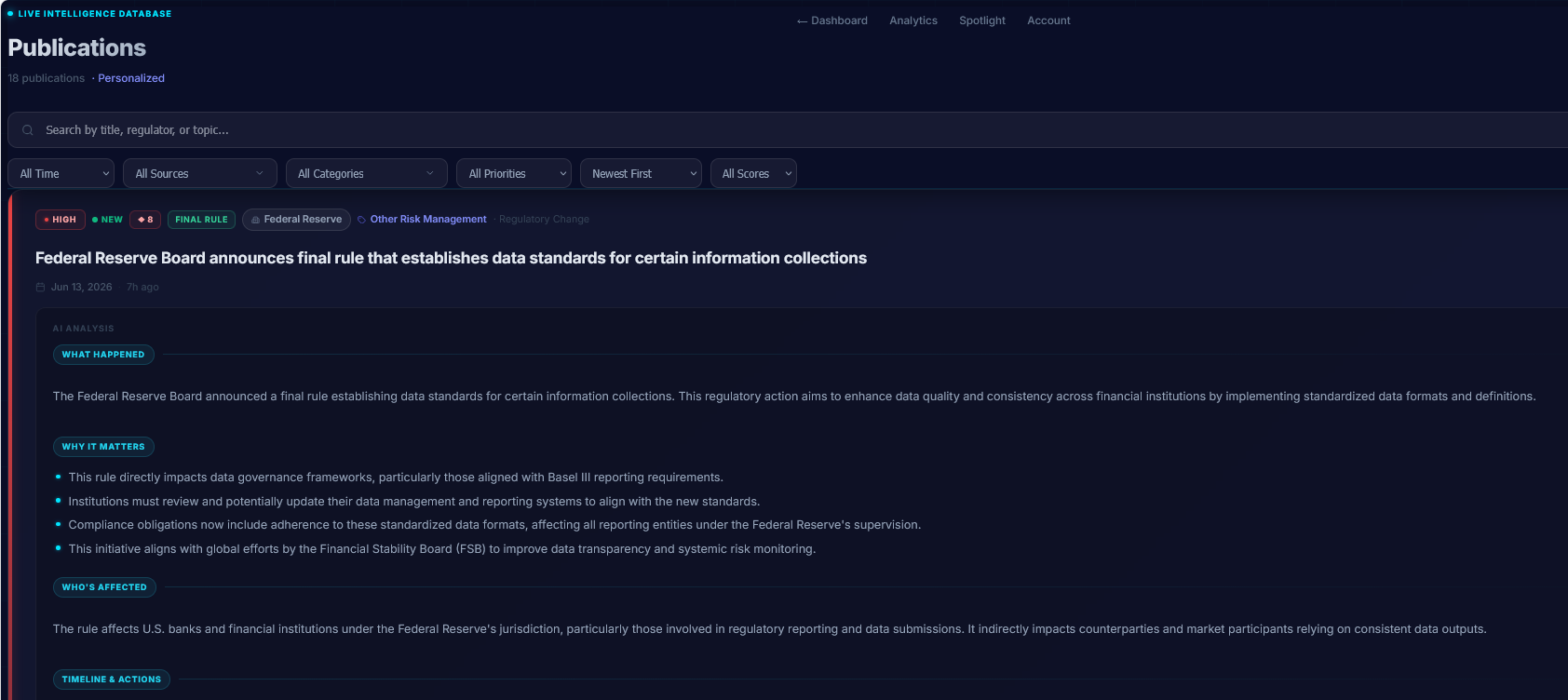Click the 7h ago timestamp
The width and height of the screenshot is (1568, 700).
[x=142, y=288]
